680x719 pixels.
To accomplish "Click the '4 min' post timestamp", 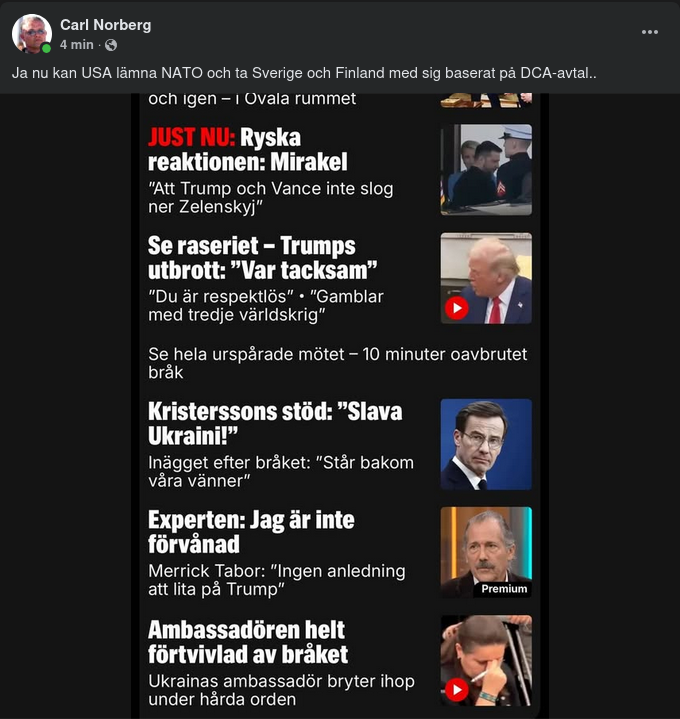I will (x=76, y=45).
